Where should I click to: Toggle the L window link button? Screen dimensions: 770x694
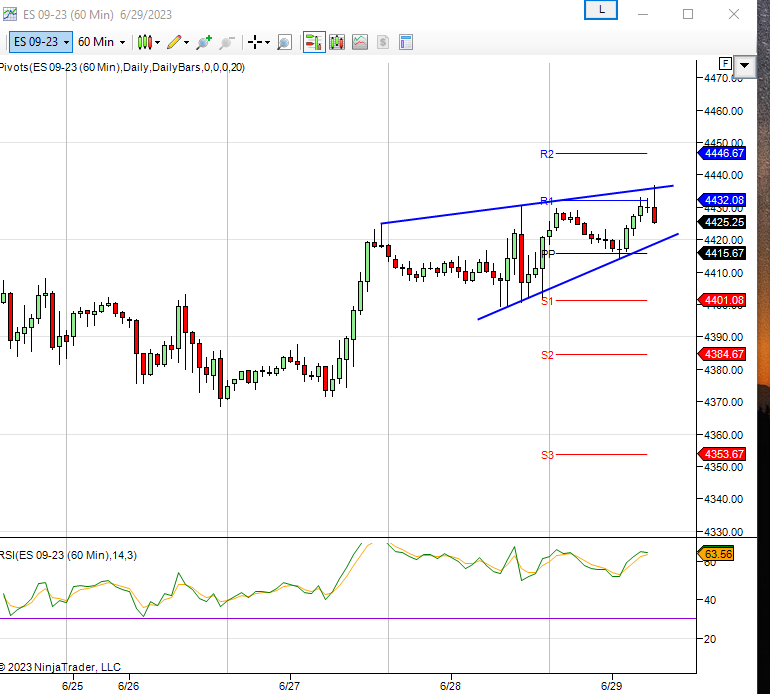601,9
